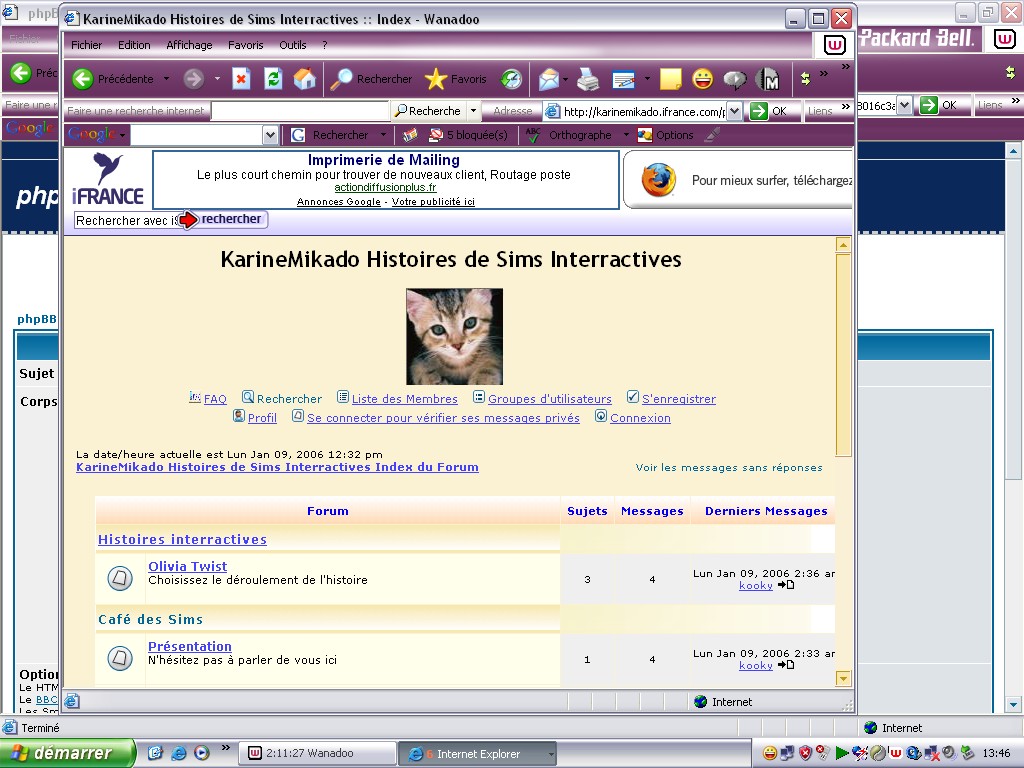Toggle the popup blocker '5 bloquée(s)'

(x=468, y=135)
